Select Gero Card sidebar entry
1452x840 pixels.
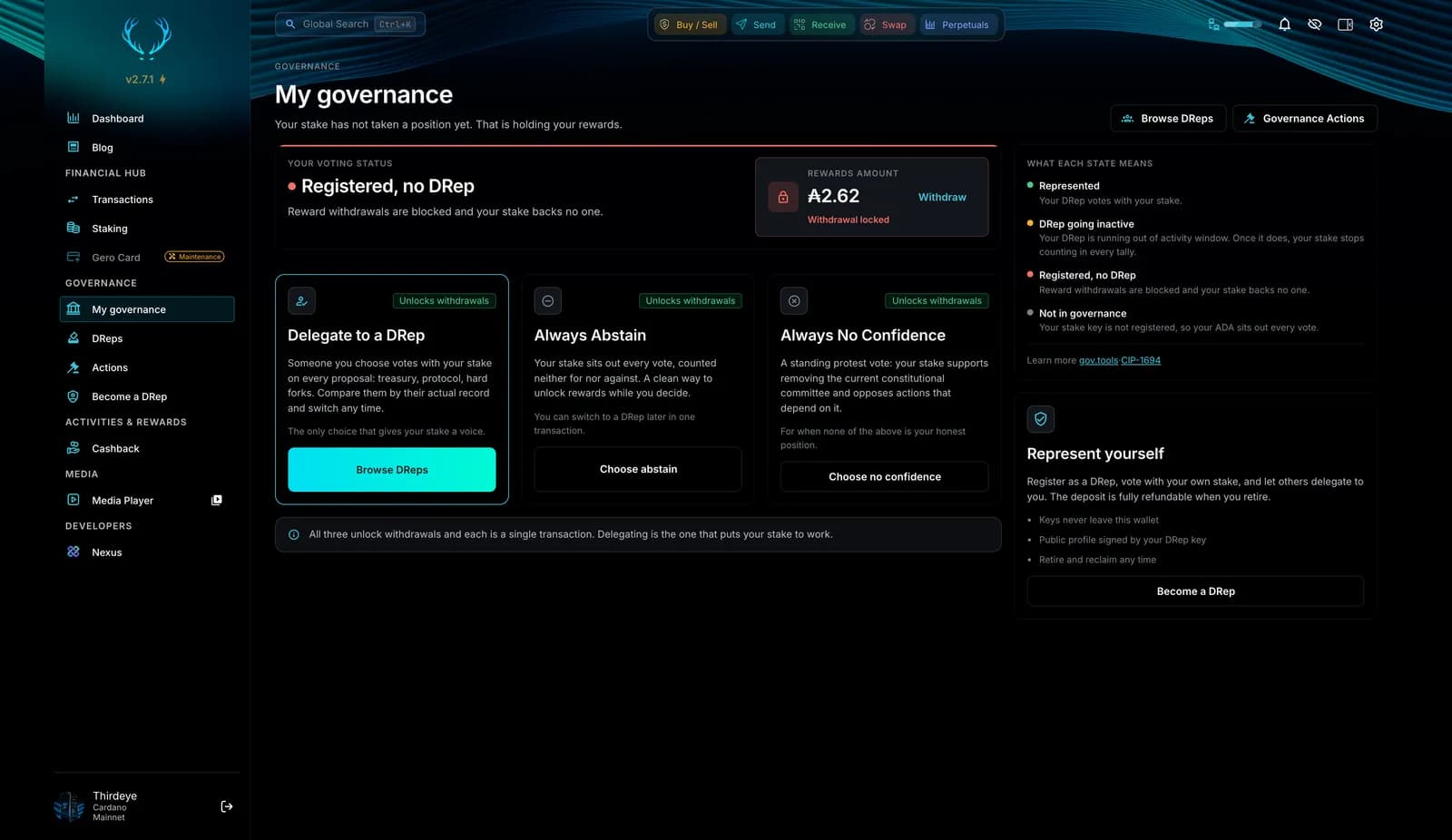click(147, 258)
